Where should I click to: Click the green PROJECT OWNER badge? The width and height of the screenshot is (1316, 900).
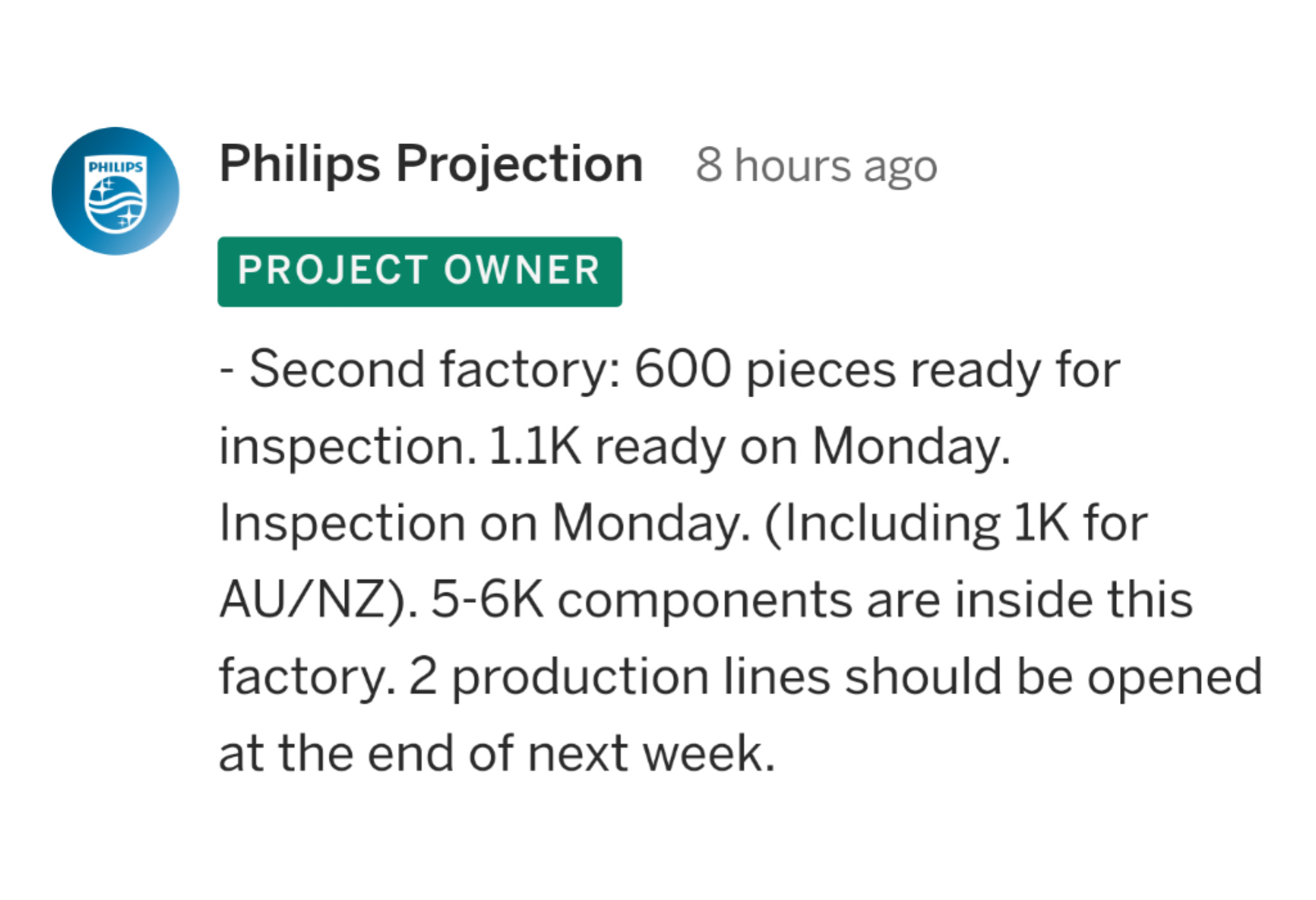pyautogui.click(x=420, y=271)
